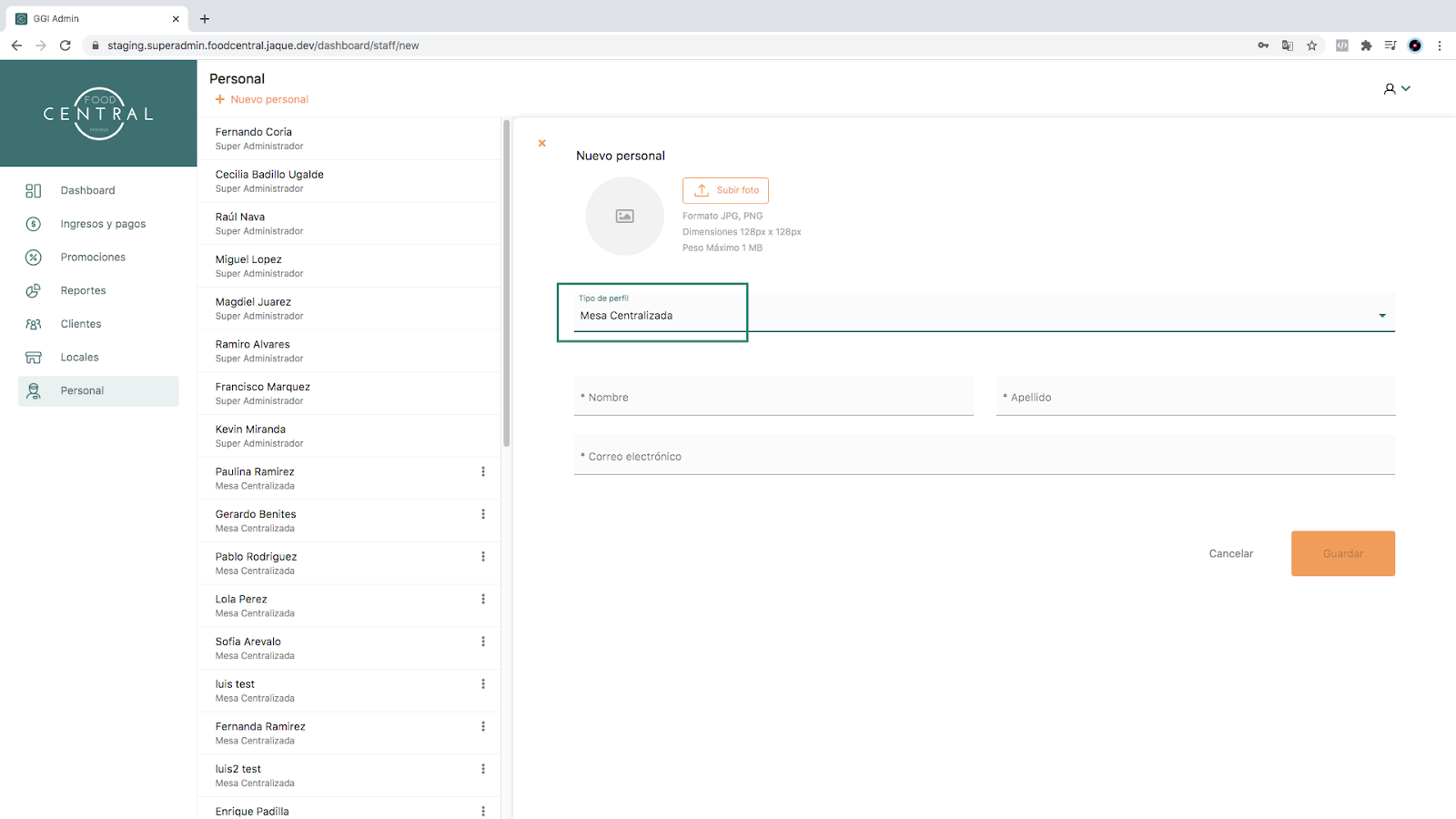
Task: Click the browser address bar URL
Action: tap(263, 45)
